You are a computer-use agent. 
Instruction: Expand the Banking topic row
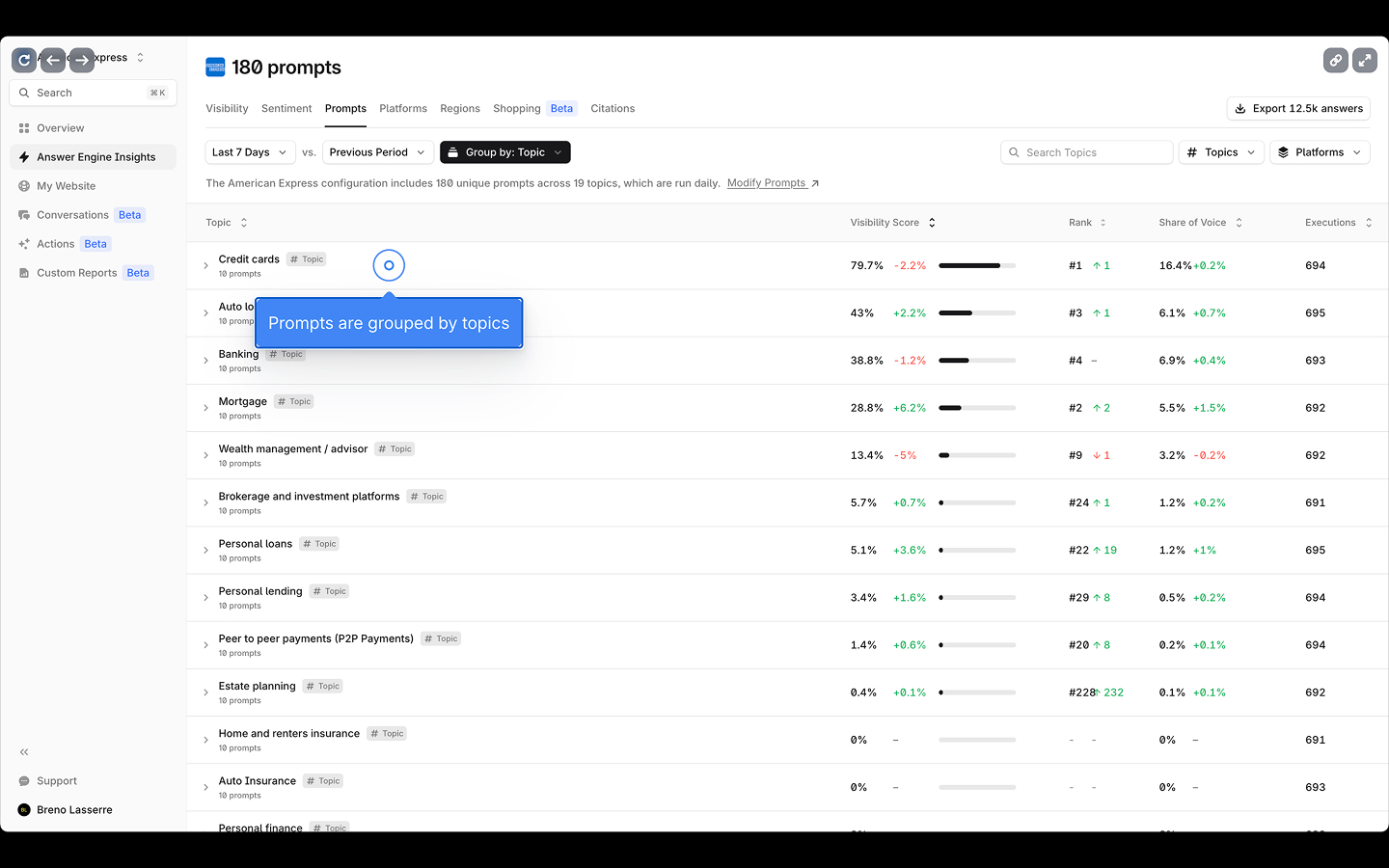pyautogui.click(x=205, y=361)
